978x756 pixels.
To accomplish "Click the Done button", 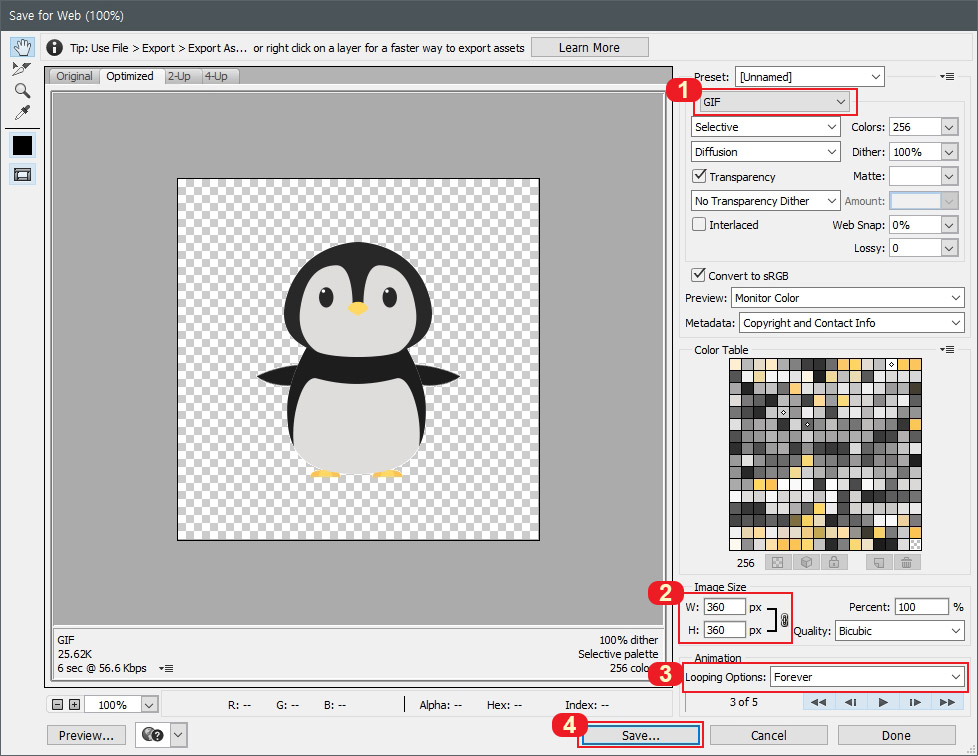I will coord(896,735).
